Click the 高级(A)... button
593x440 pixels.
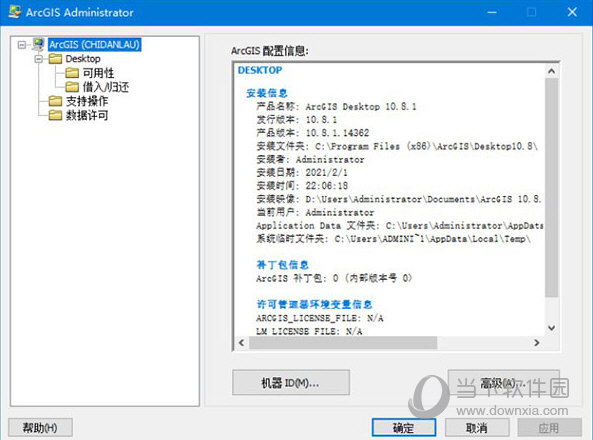point(503,383)
